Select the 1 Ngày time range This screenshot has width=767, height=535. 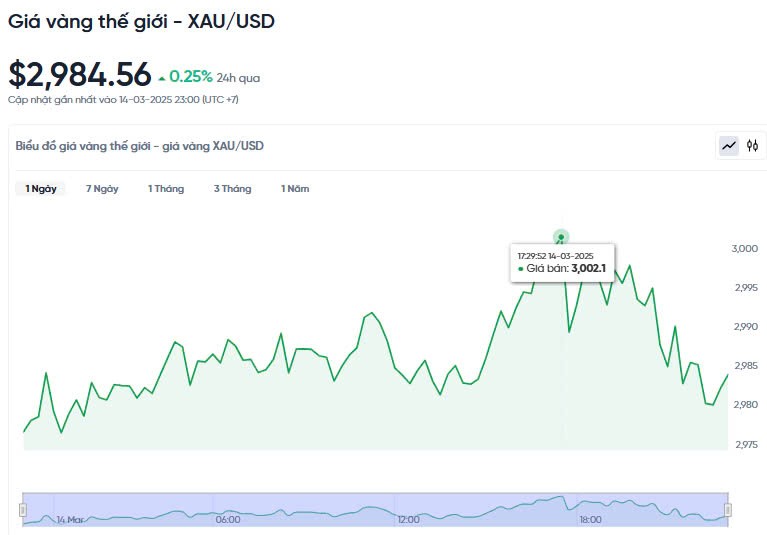point(41,189)
